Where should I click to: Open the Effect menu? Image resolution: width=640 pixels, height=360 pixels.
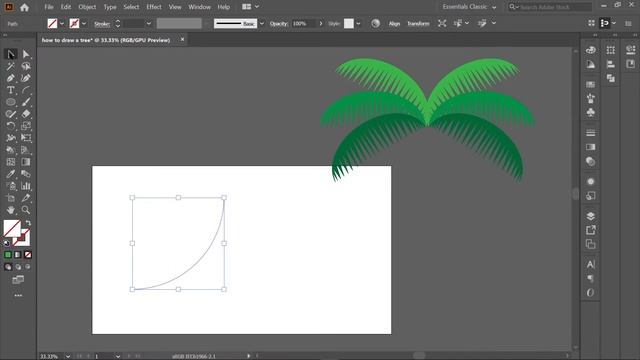tap(154, 7)
